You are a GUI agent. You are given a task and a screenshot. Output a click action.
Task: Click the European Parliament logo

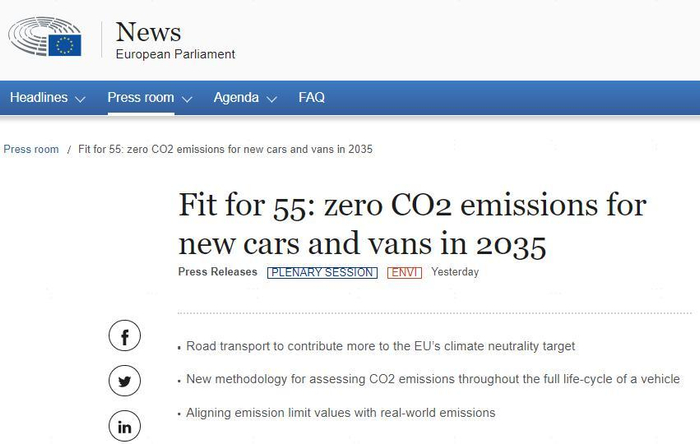click(45, 40)
